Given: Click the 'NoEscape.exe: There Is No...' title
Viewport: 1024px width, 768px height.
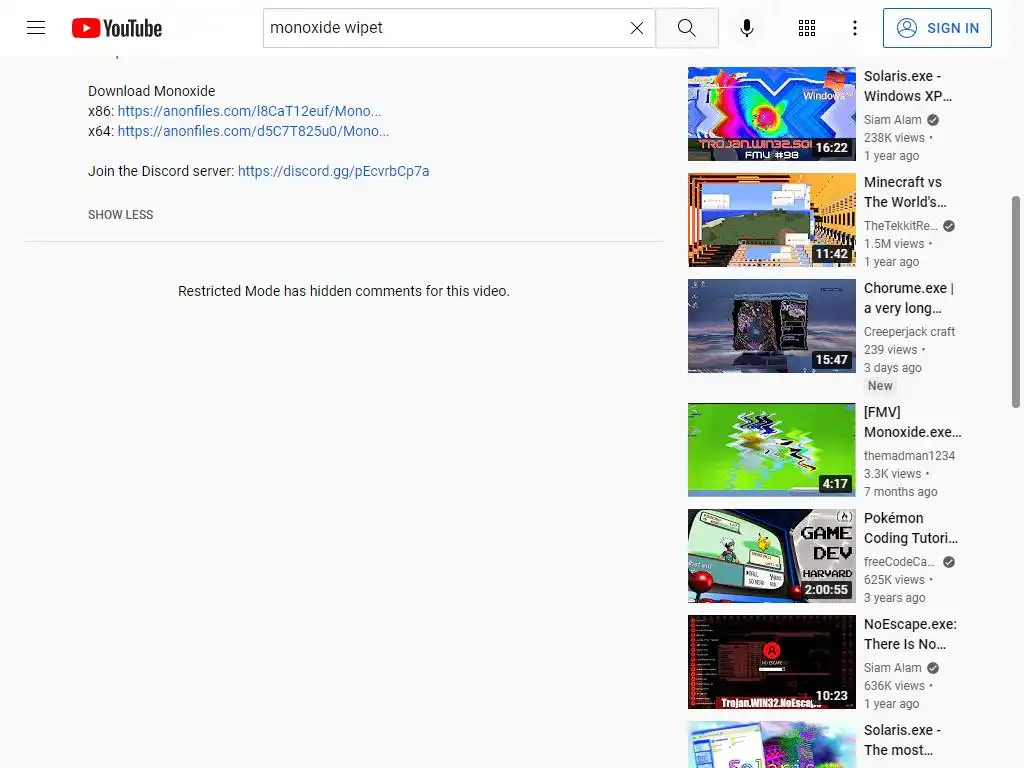Looking at the screenshot, I should 910,634.
